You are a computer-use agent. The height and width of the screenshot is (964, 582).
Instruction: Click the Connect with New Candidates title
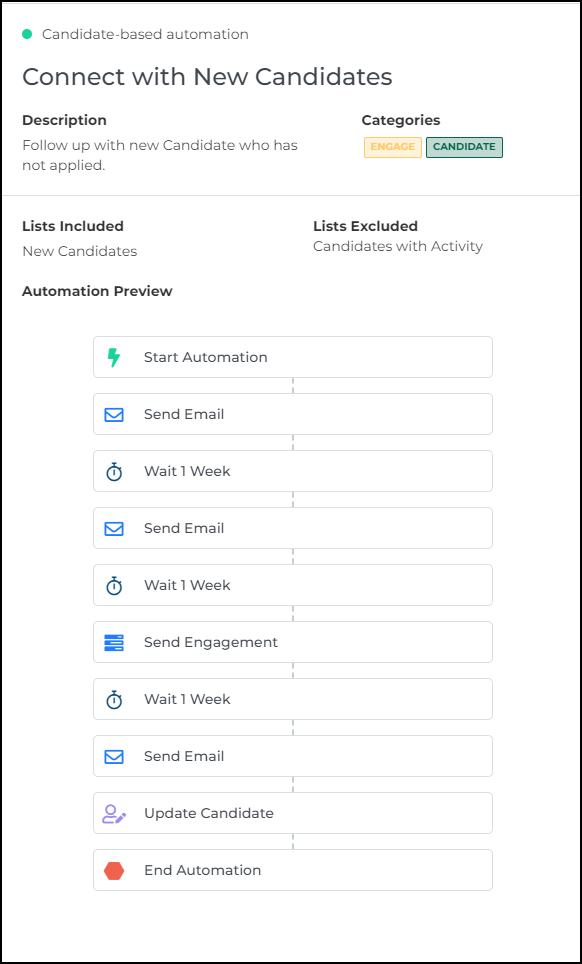[x=207, y=77]
